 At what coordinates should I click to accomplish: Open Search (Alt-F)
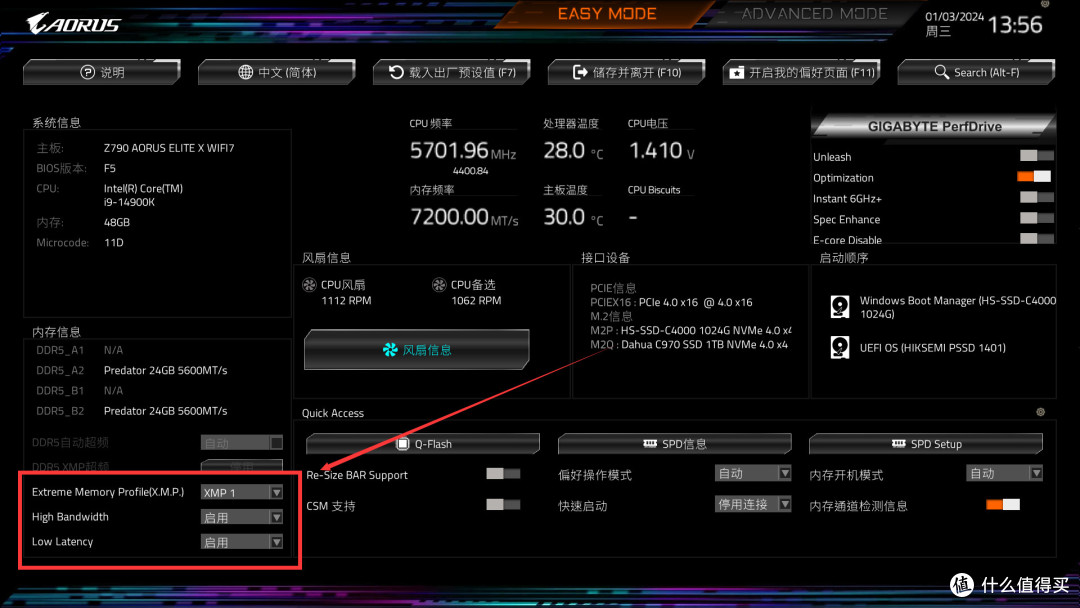tap(976, 72)
